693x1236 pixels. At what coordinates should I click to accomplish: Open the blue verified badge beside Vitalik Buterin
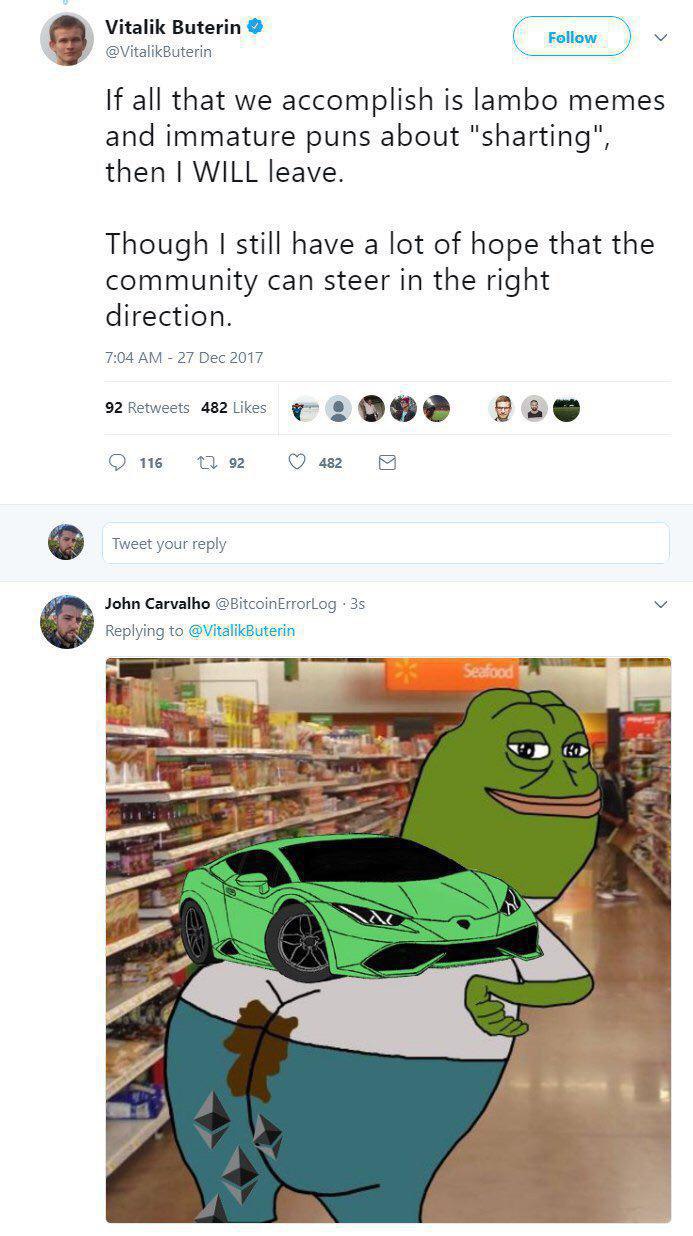tap(256, 28)
